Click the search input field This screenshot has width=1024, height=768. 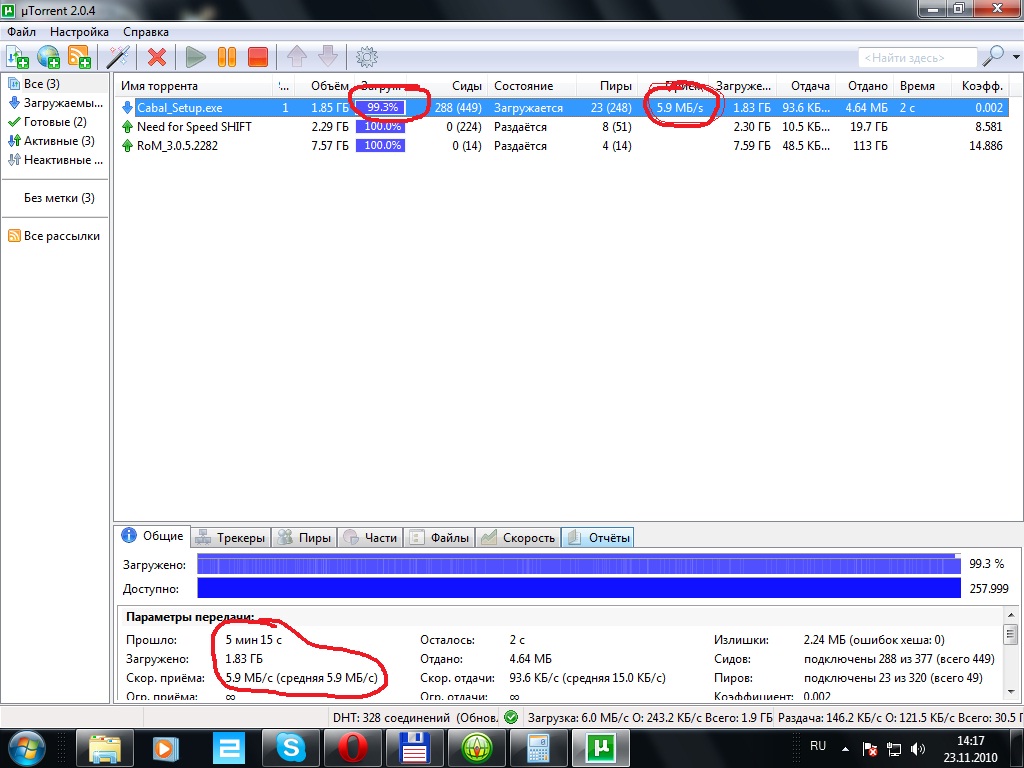(x=918, y=57)
